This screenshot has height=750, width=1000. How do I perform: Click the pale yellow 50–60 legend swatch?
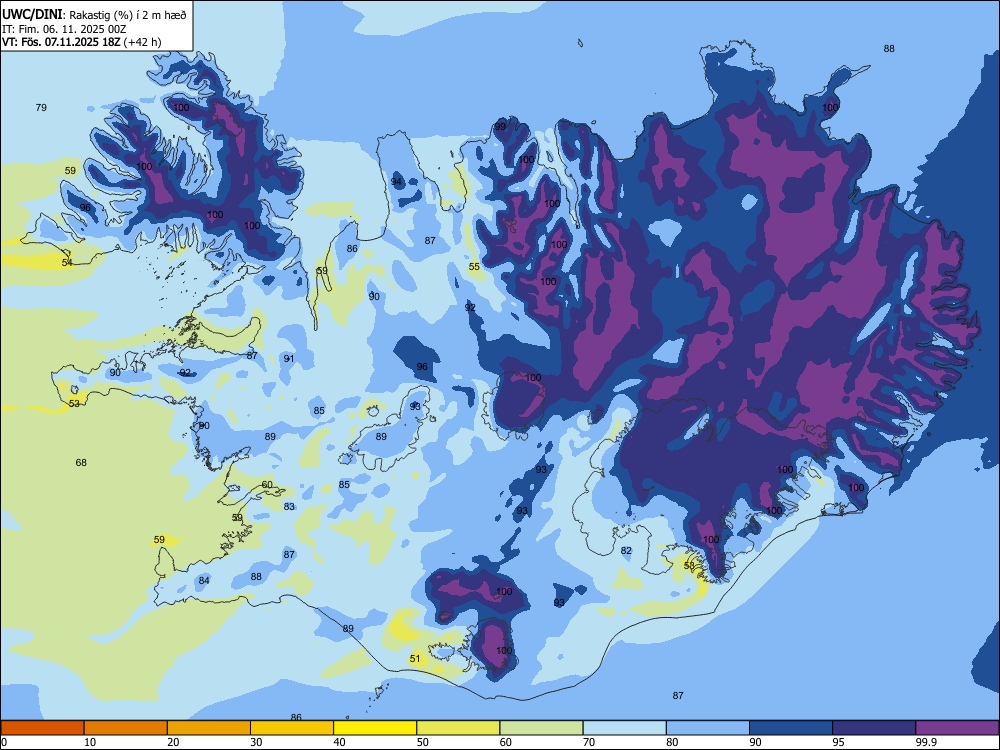coord(459,728)
